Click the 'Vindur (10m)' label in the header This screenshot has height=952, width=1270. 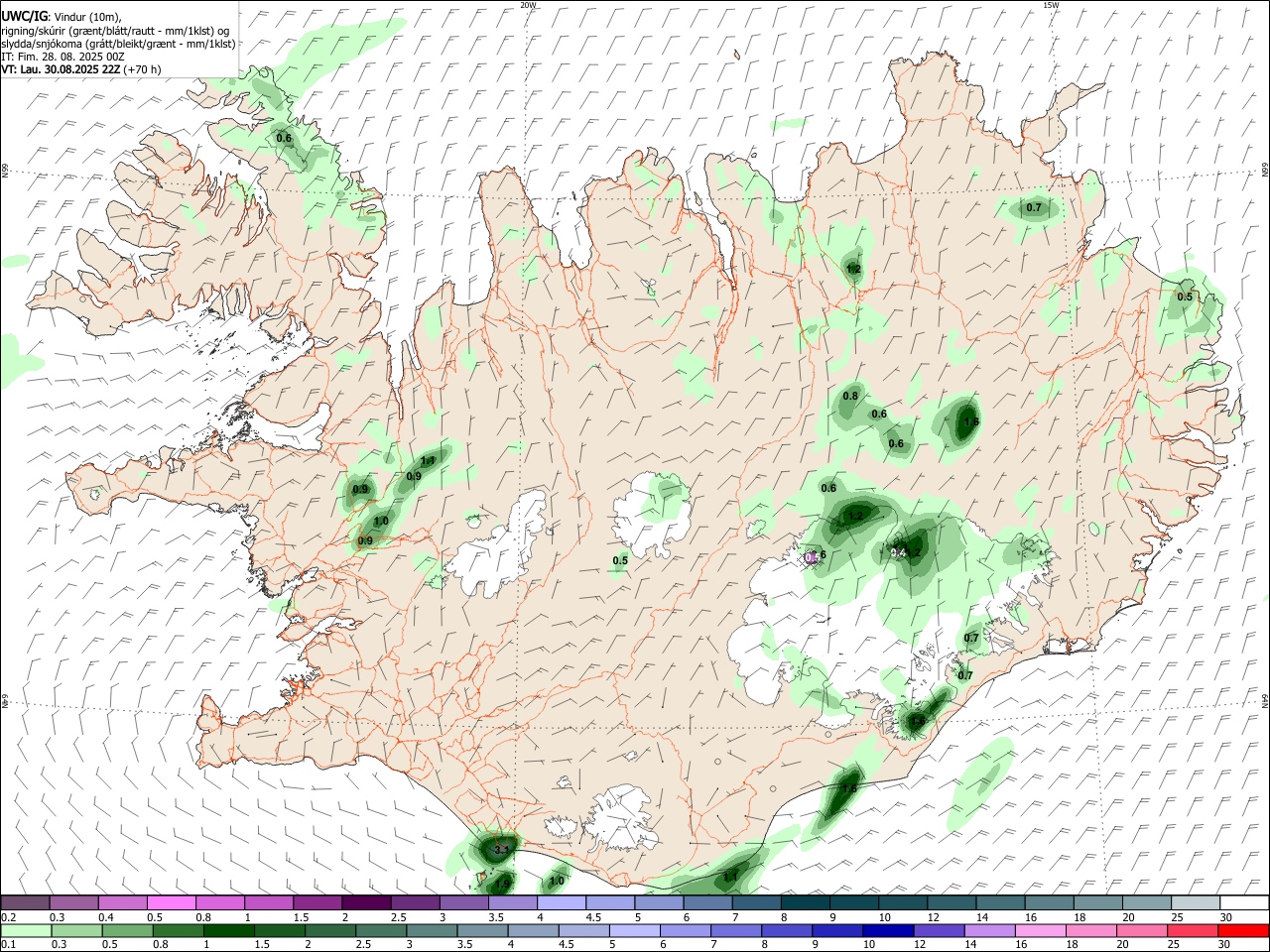(x=87, y=17)
